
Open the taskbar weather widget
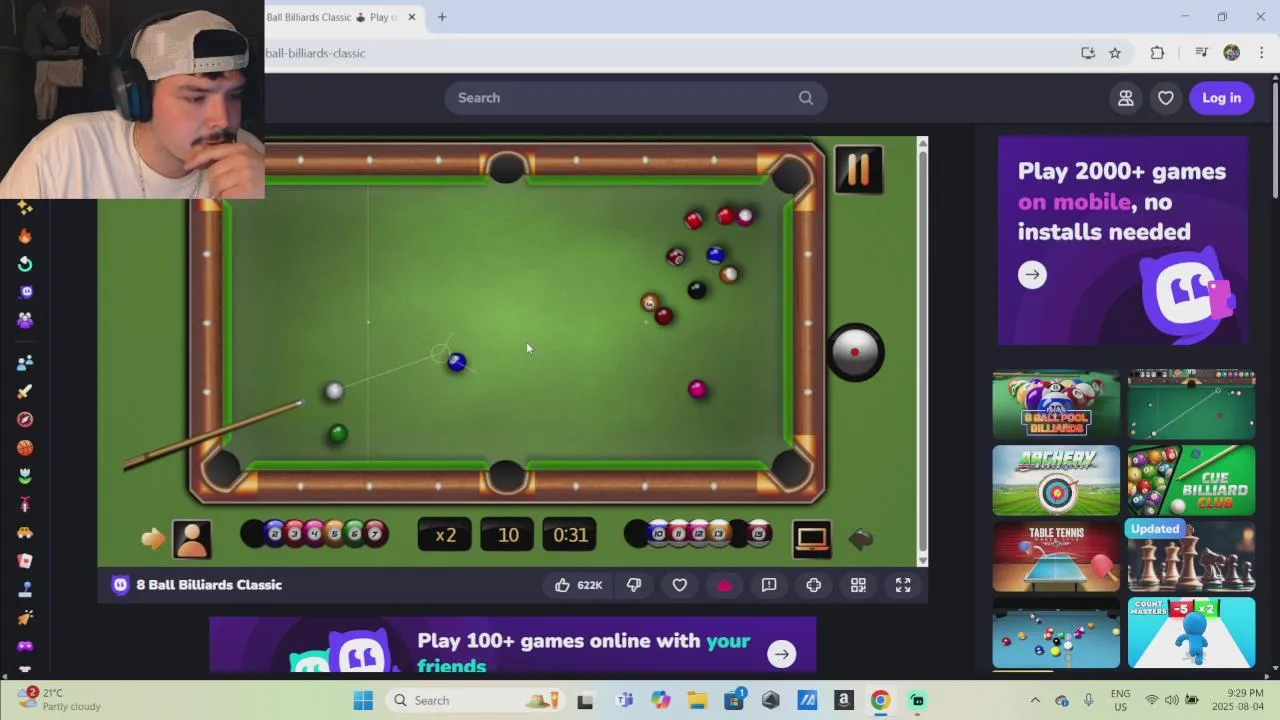click(x=60, y=699)
